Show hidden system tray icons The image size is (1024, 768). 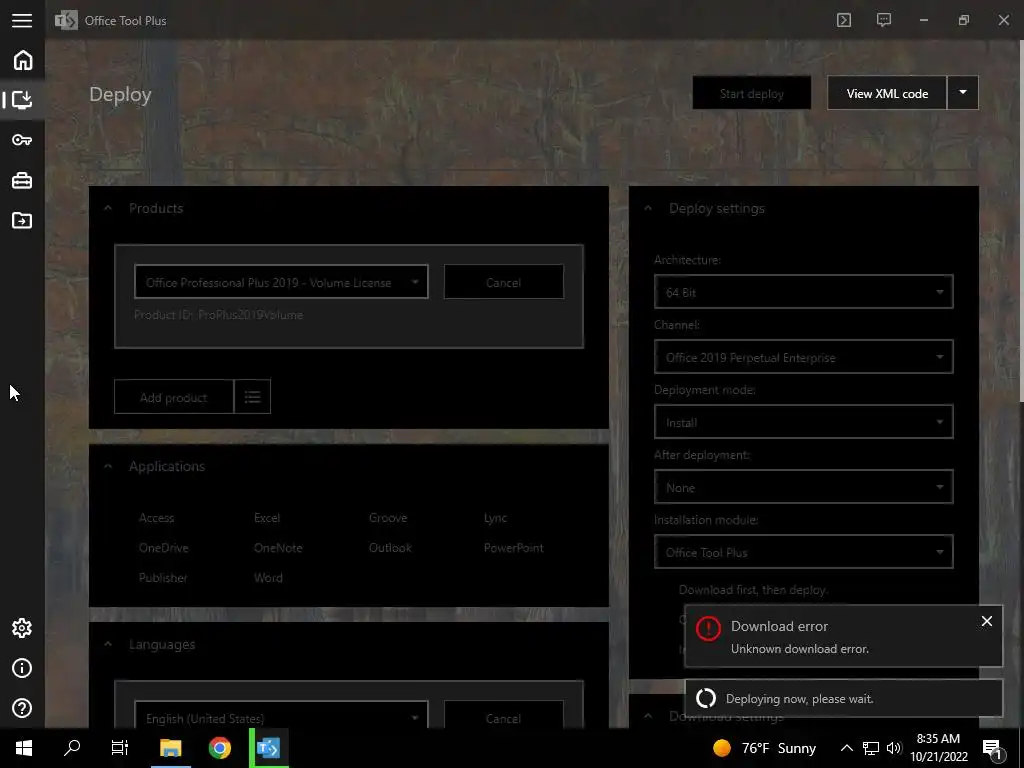pos(846,748)
